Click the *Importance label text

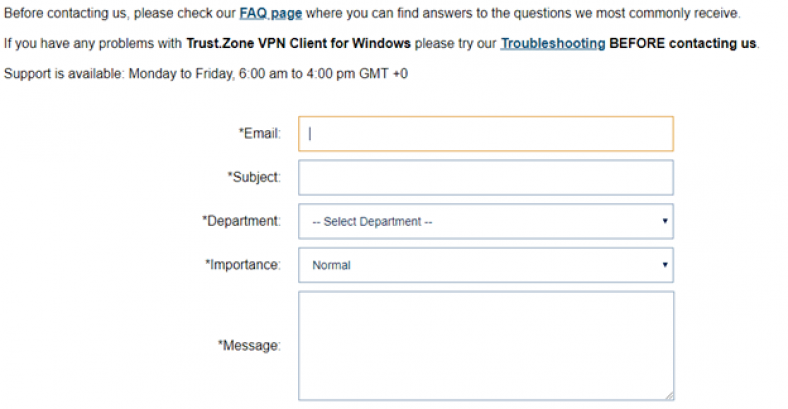tap(243, 265)
